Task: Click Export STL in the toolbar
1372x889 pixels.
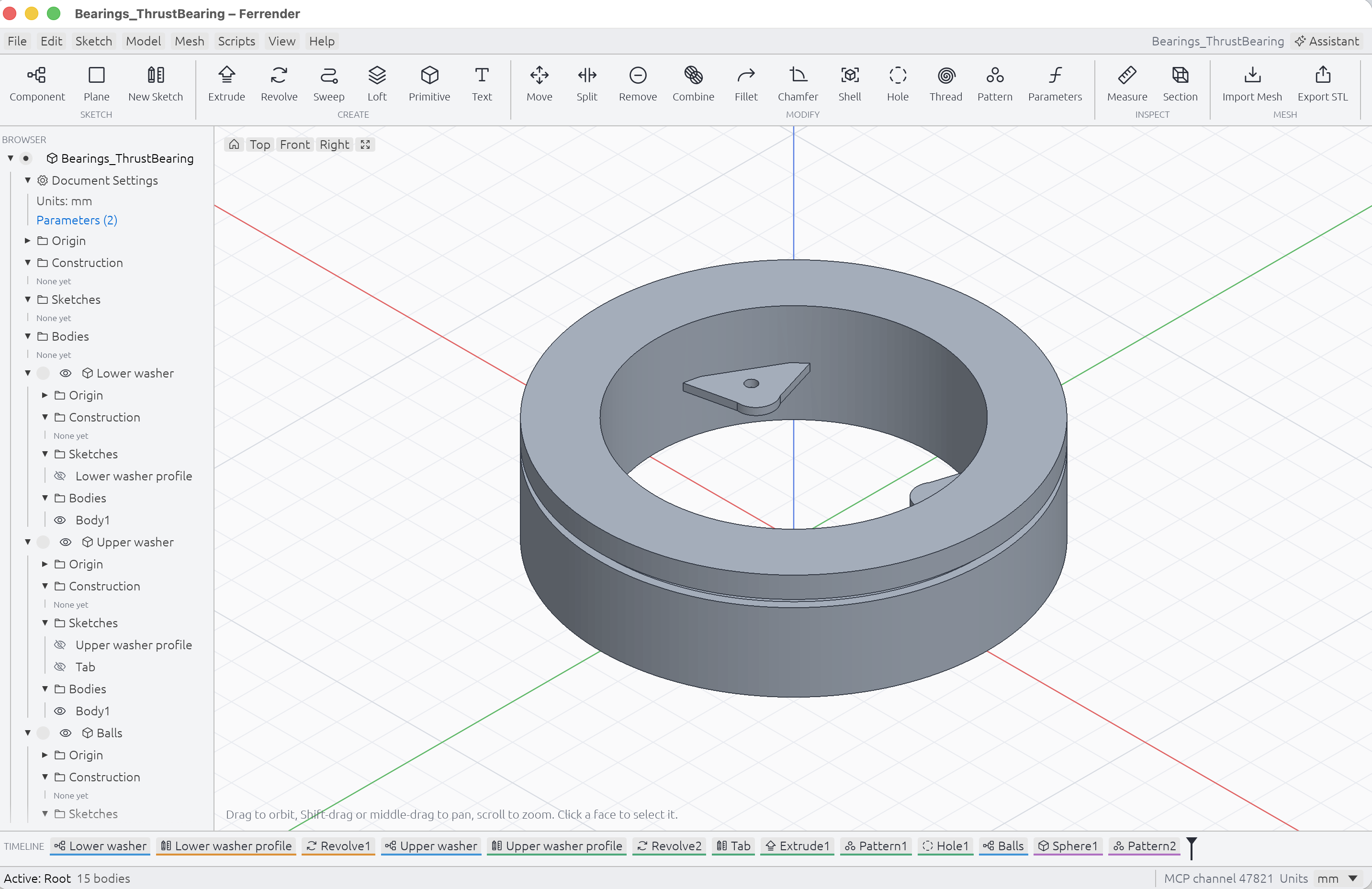Action: [1322, 84]
